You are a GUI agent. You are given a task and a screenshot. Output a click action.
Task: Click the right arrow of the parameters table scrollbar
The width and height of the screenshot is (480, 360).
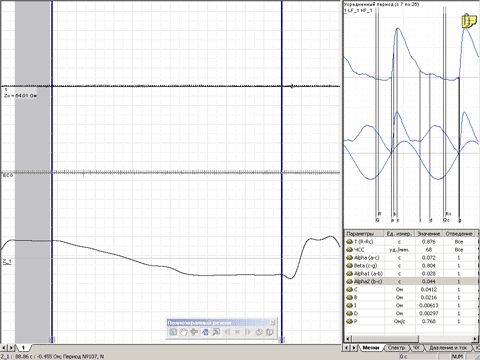pos(475,339)
